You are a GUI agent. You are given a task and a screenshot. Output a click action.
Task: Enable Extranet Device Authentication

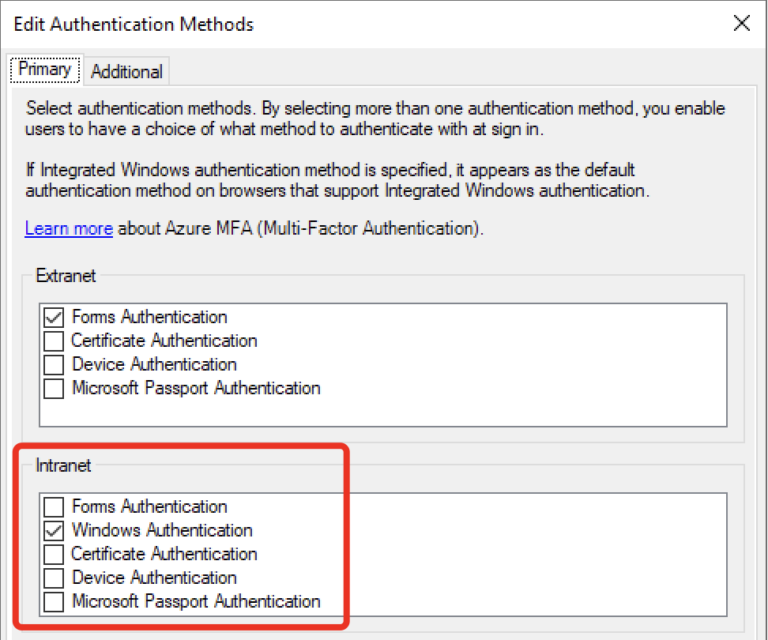tap(53, 365)
